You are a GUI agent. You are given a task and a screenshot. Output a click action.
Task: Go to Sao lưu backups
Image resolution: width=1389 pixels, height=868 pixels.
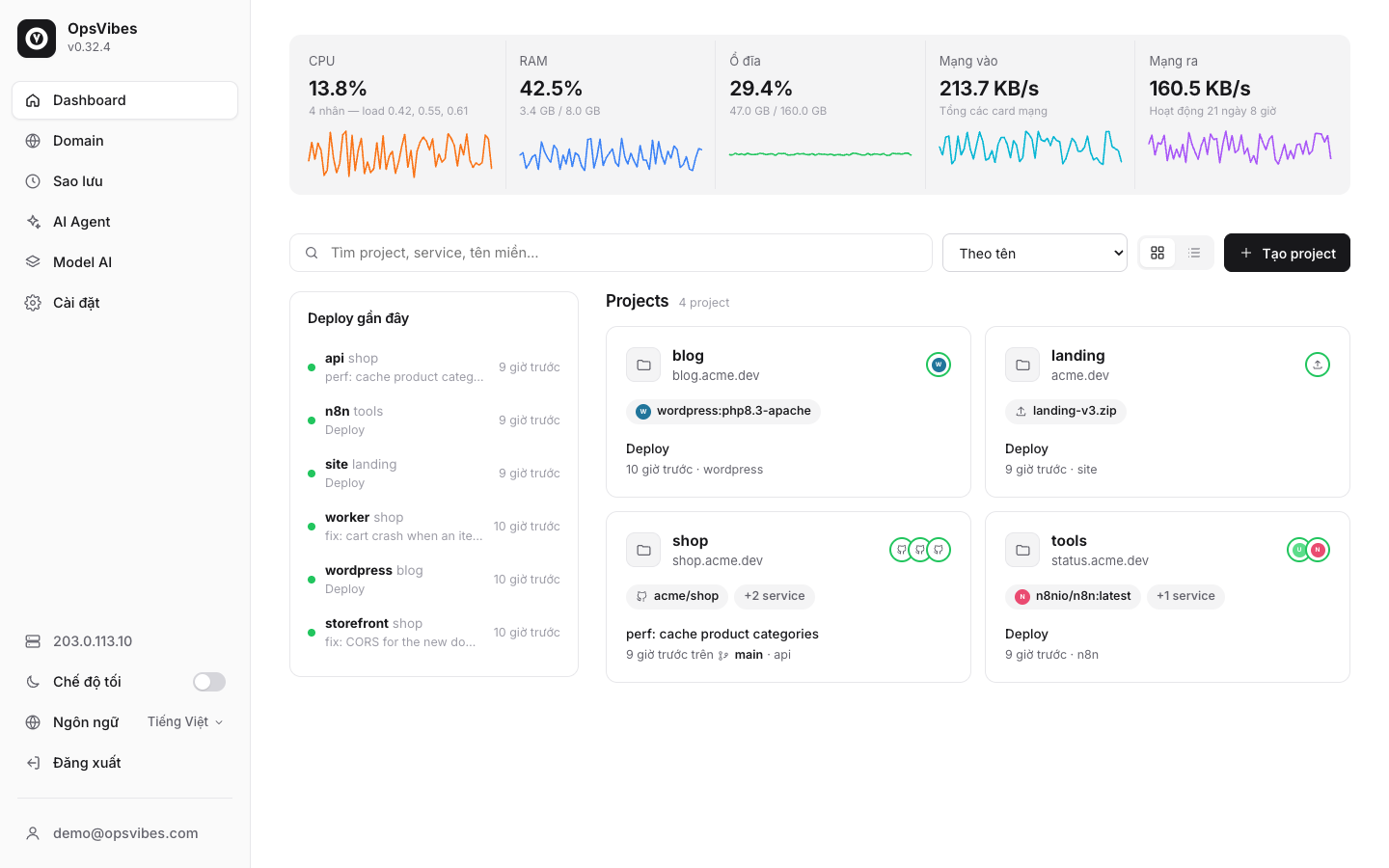tap(125, 181)
